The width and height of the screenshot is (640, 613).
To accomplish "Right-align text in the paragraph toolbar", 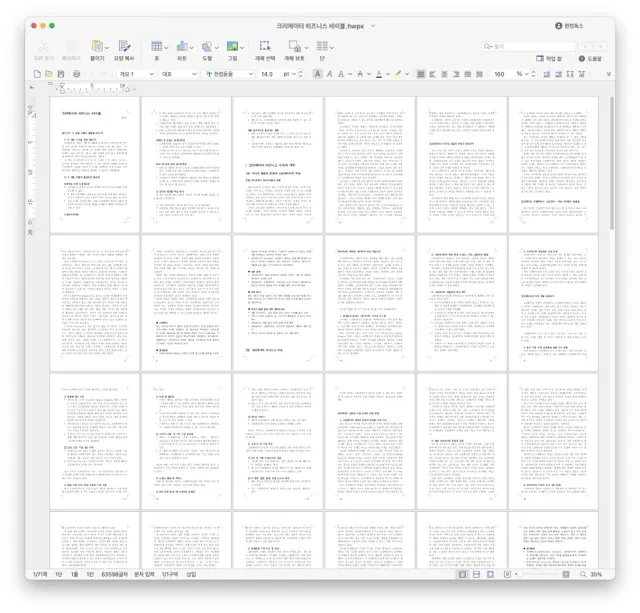I will coord(456,74).
